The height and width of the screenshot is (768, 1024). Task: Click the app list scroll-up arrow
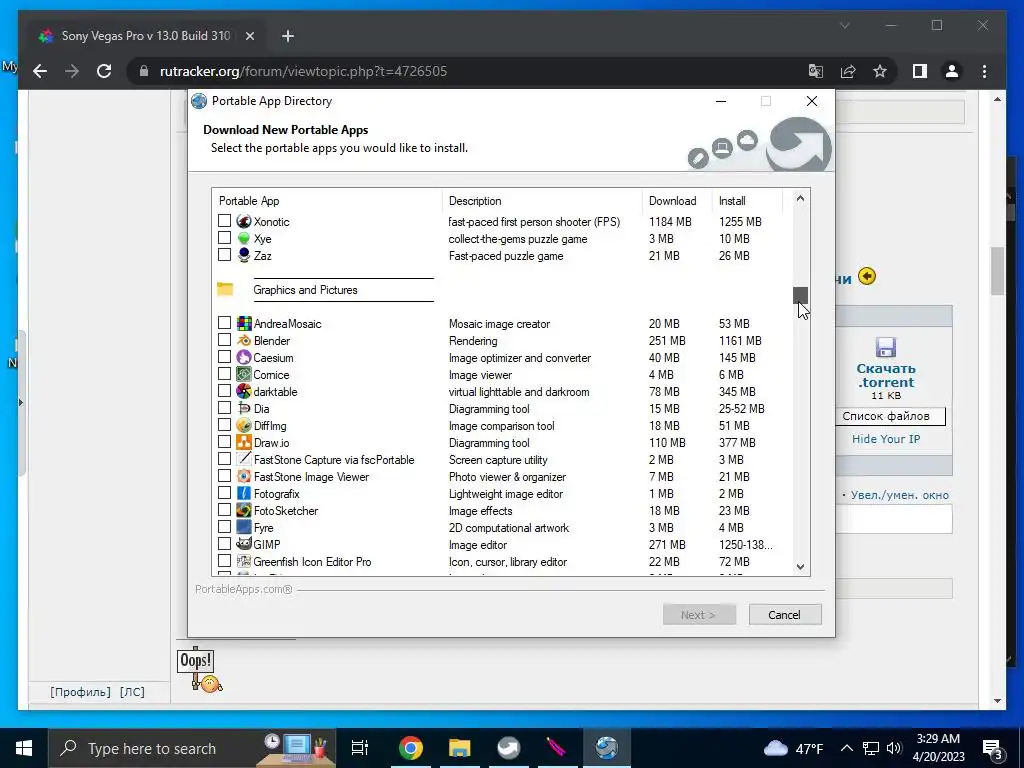(x=801, y=198)
